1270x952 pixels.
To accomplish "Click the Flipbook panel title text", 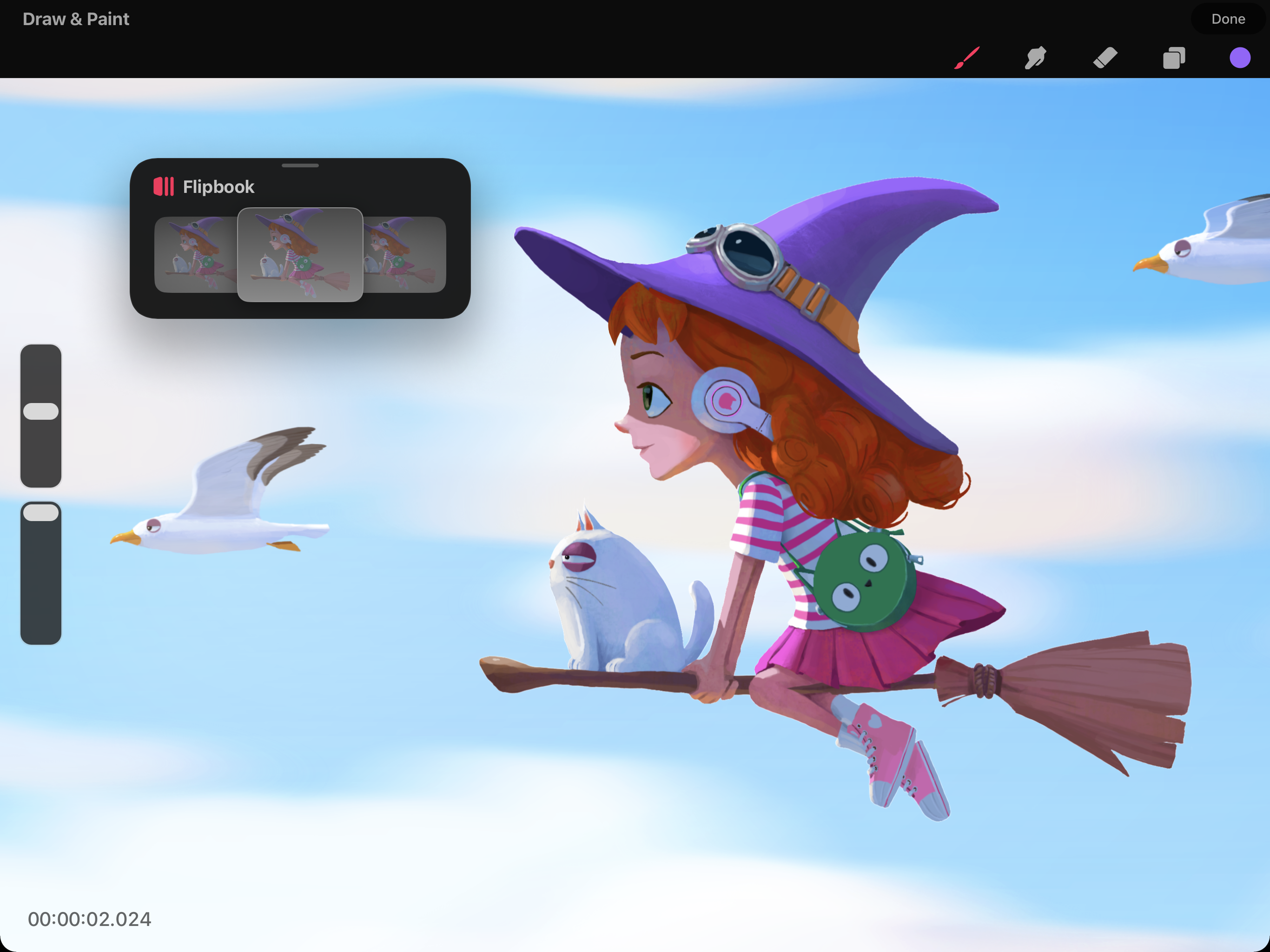I will pos(218,186).
